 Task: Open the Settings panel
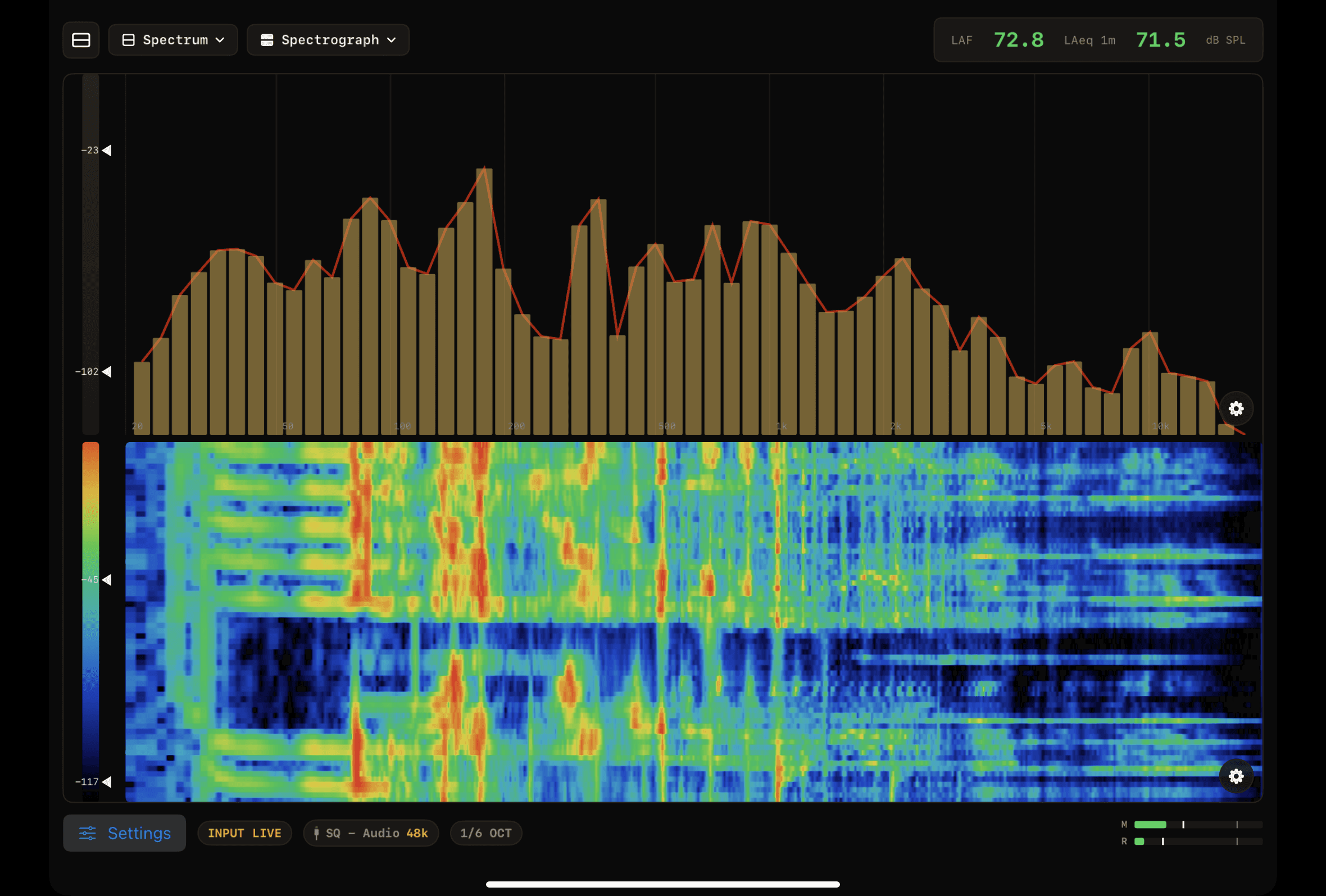click(x=124, y=833)
